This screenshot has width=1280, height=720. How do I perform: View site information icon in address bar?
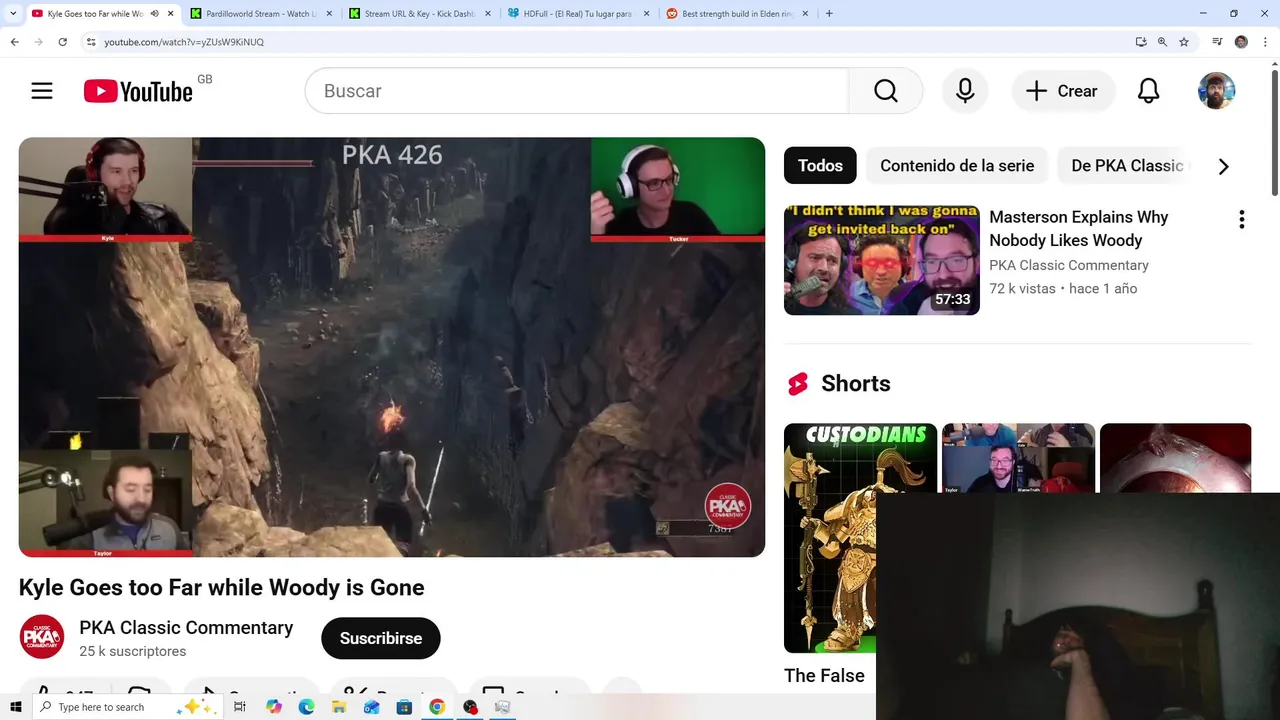coord(91,42)
